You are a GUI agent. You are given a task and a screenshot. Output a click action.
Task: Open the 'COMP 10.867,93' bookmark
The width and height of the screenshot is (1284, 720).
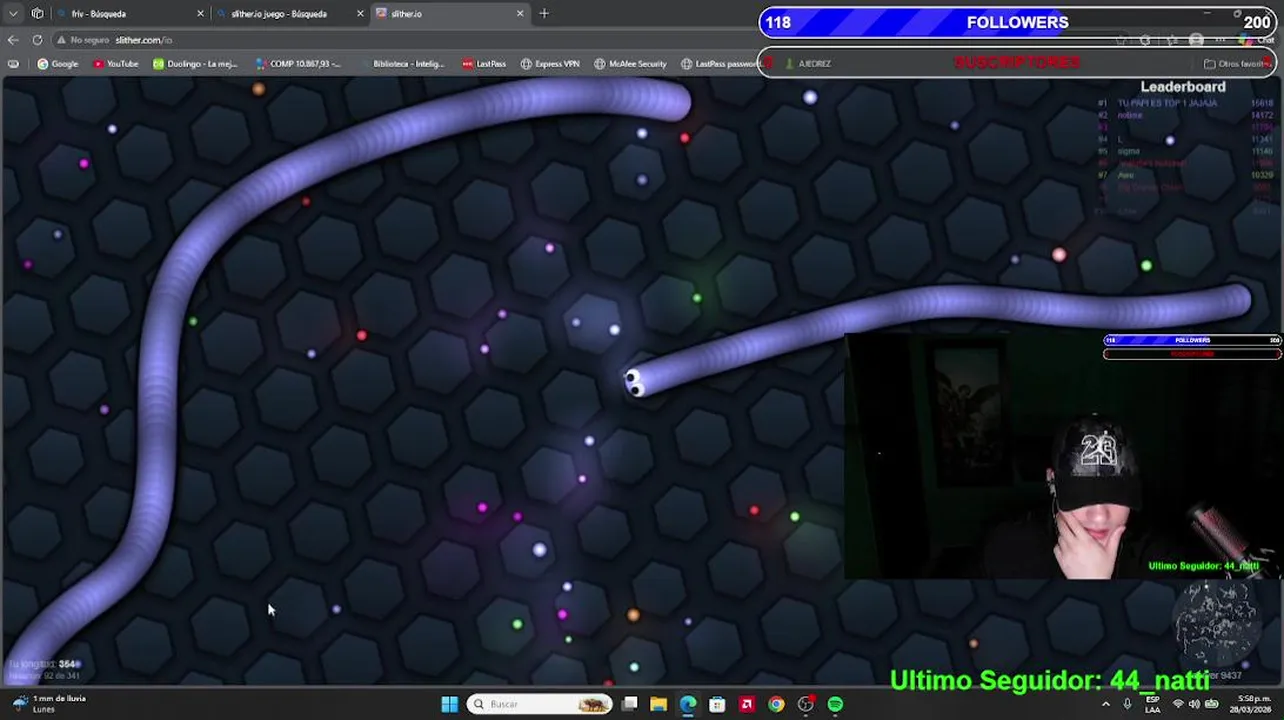click(x=298, y=64)
